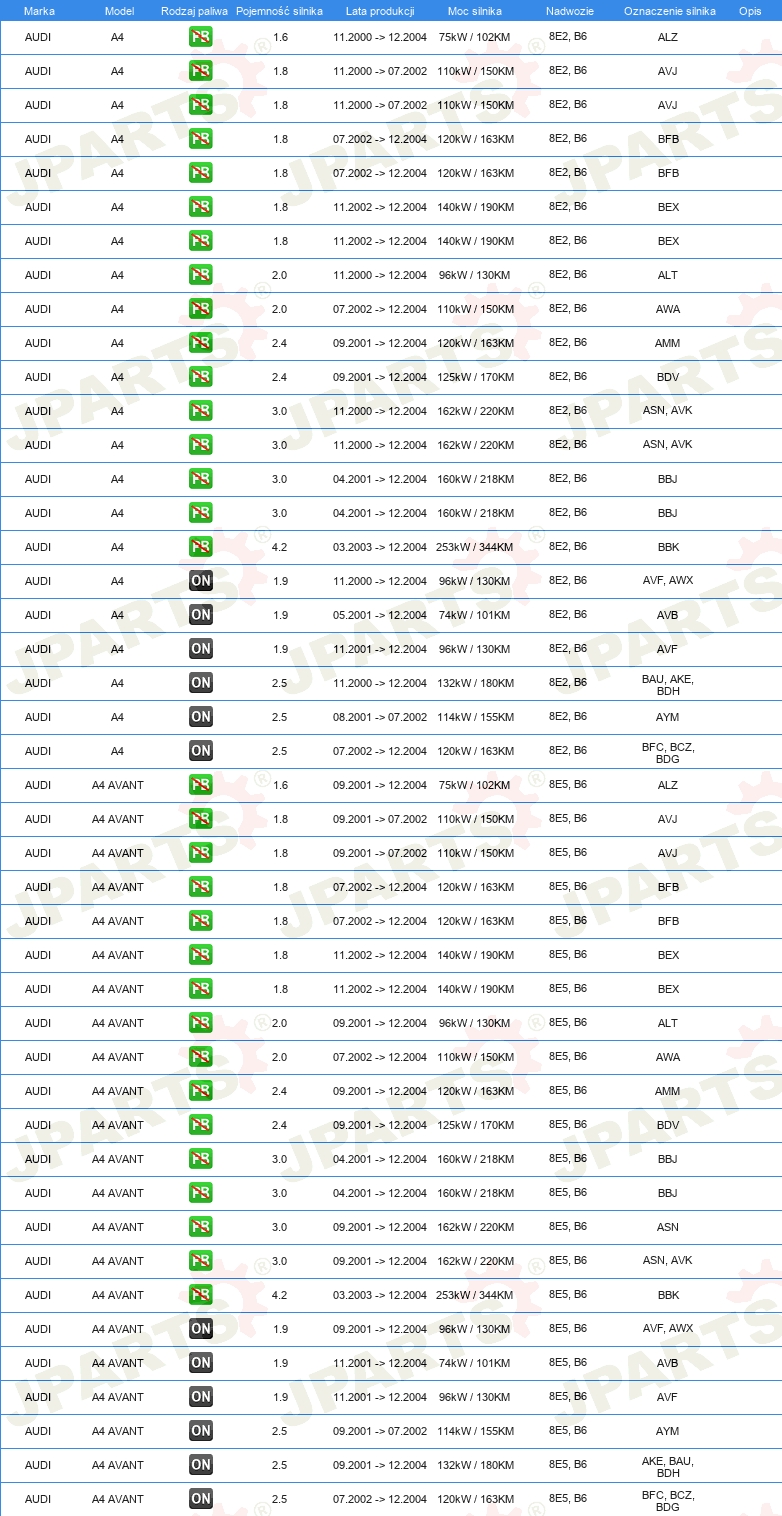The width and height of the screenshot is (782, 1516).
Task: Select '75kW / 102KM' in the A4 AVANT row
Action: (x=475, y=786)
